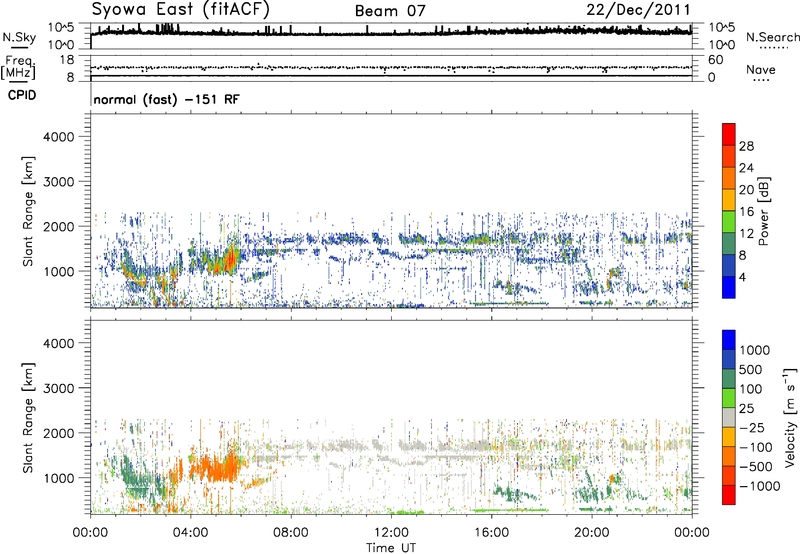Click the '04:00' time tick label

pyautogui.click(x=190, y=533)
